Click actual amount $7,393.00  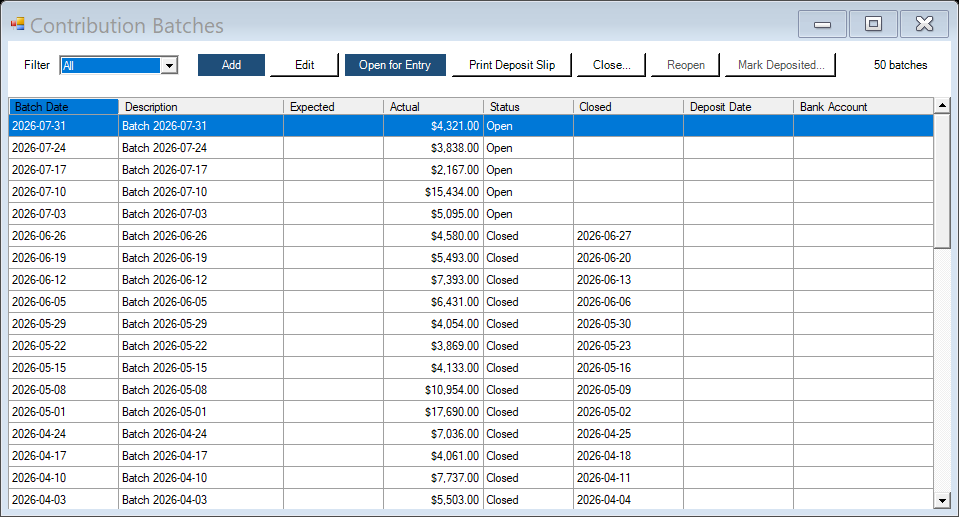[434, 280]
